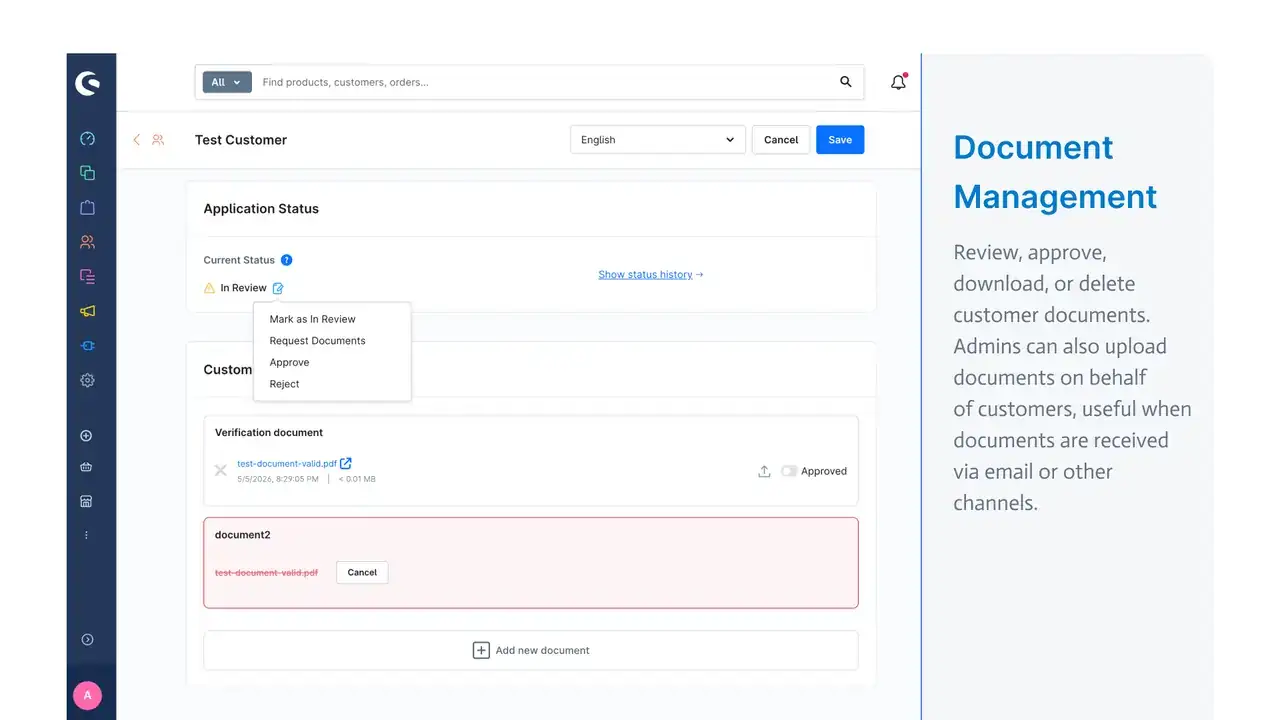Open the Dashboard gauge icon
The image size is (1280, 720).
point(87,139)
